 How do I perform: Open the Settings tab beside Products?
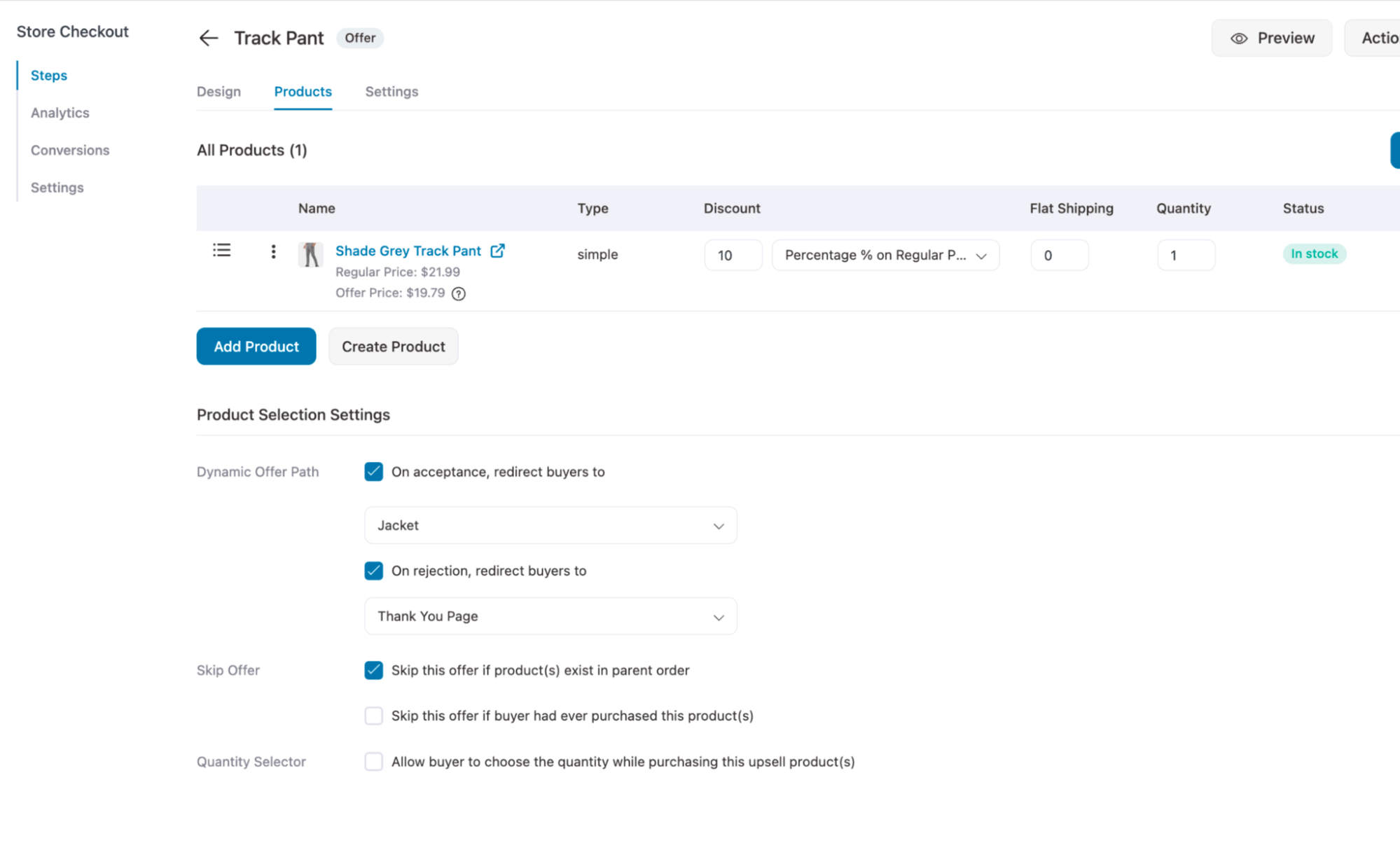[x=391, y=92]
